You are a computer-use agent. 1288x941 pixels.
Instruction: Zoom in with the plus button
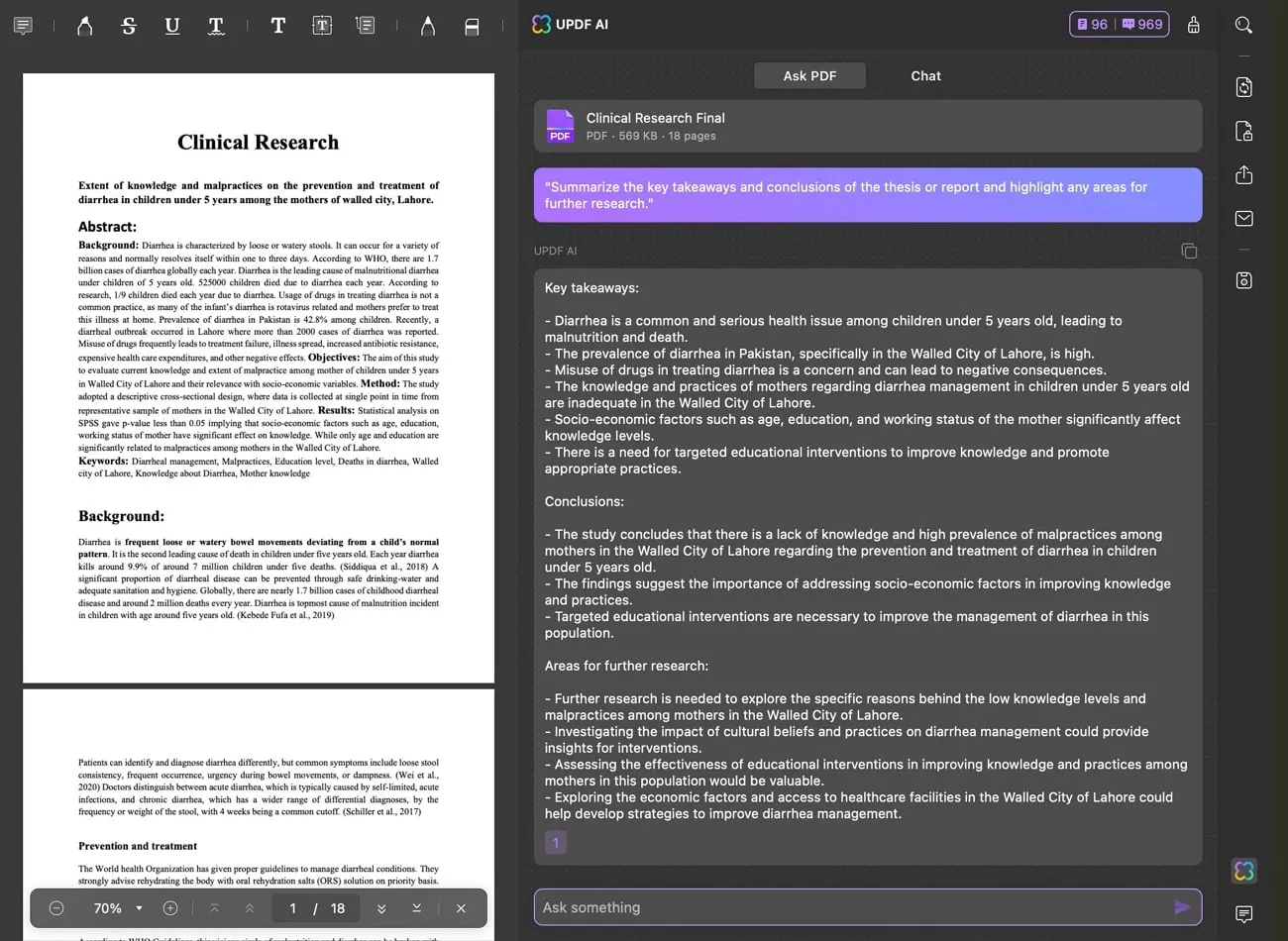(x=170, y=908)
